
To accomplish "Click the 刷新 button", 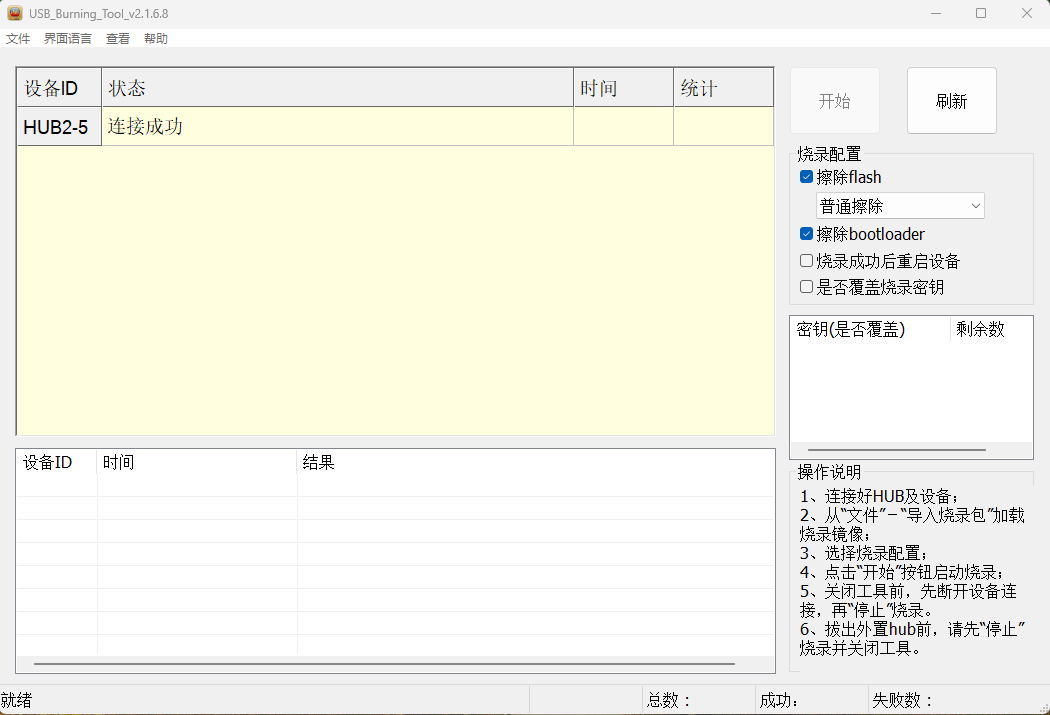I will pos(951,101).
